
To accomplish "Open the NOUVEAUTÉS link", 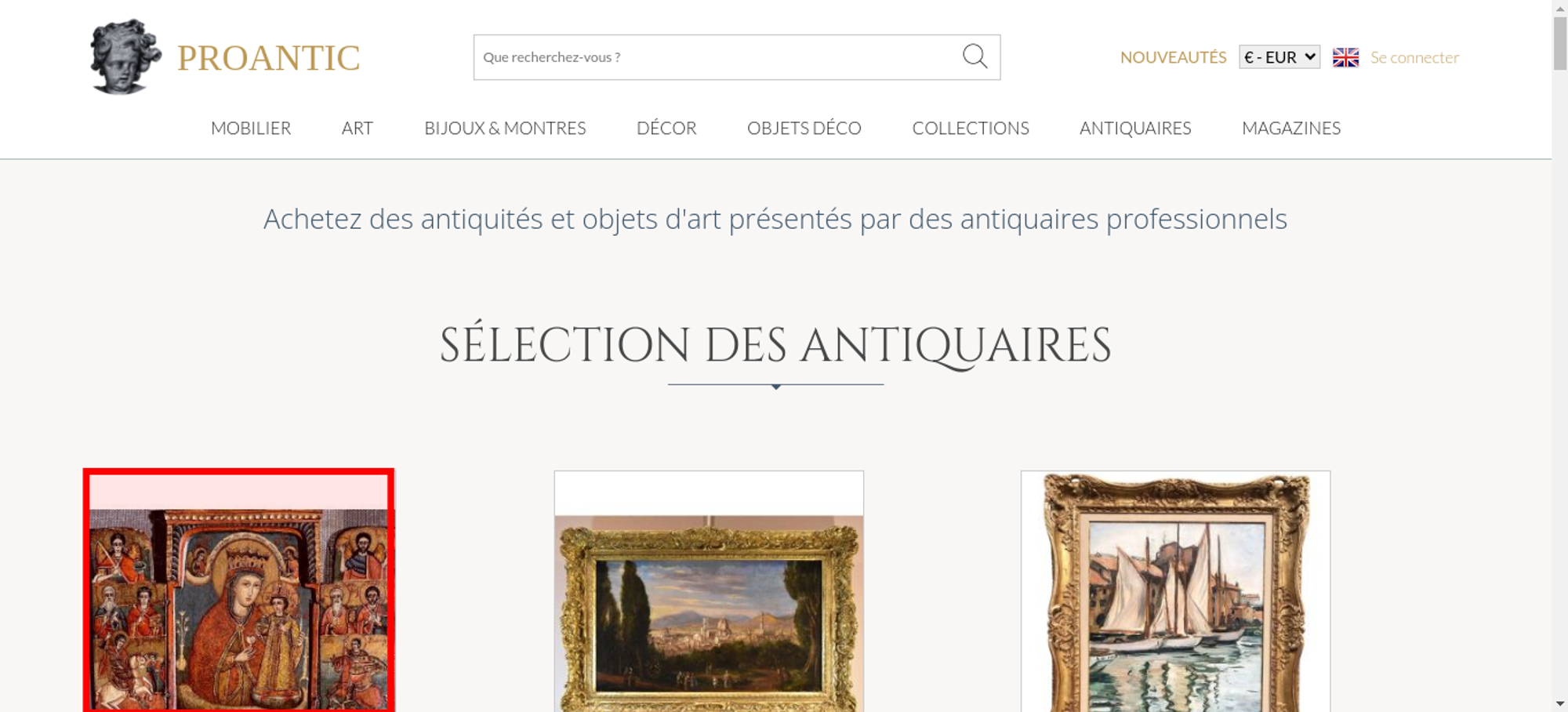I will click(1173, 57).
